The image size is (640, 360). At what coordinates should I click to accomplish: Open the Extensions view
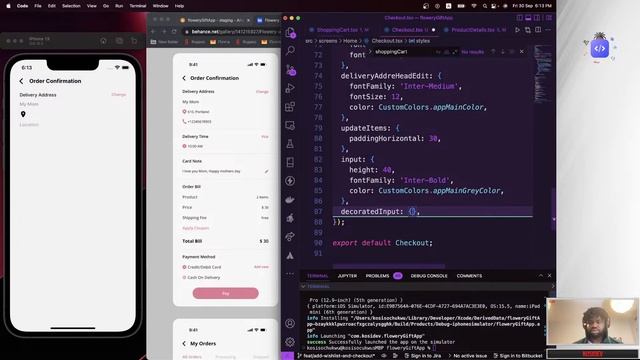point(290,107)
